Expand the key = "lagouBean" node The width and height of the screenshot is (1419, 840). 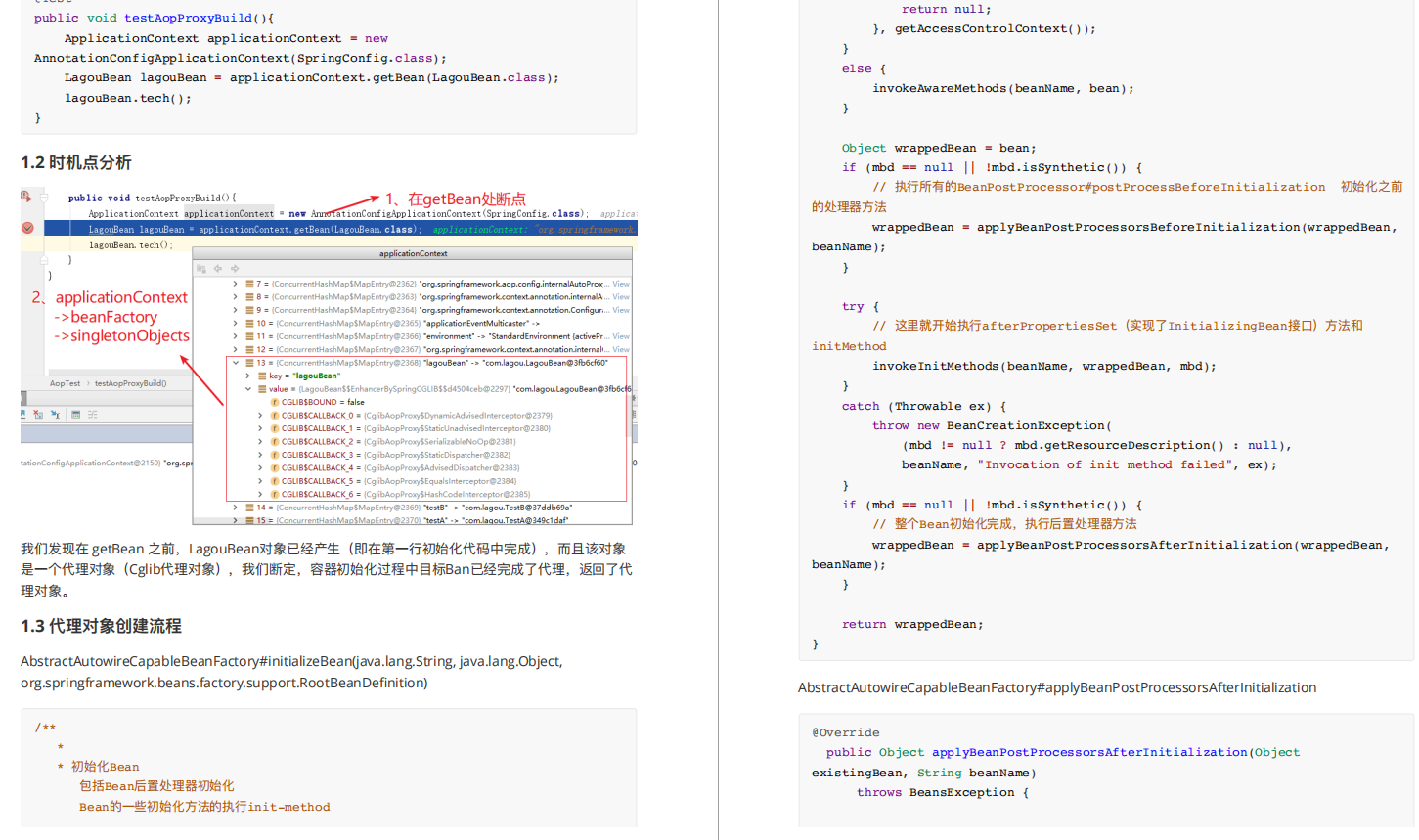(x=248, y=376)
